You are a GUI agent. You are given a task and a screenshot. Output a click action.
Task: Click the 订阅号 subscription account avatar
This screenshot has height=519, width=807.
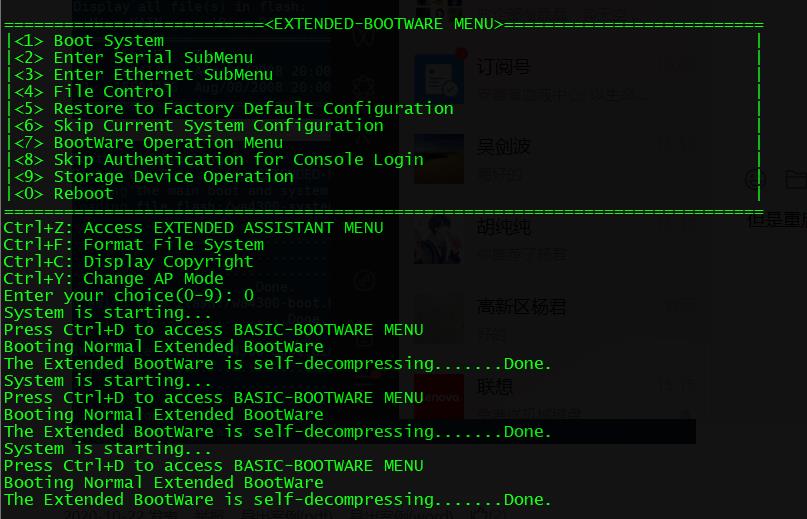click(x=439, y=78)
